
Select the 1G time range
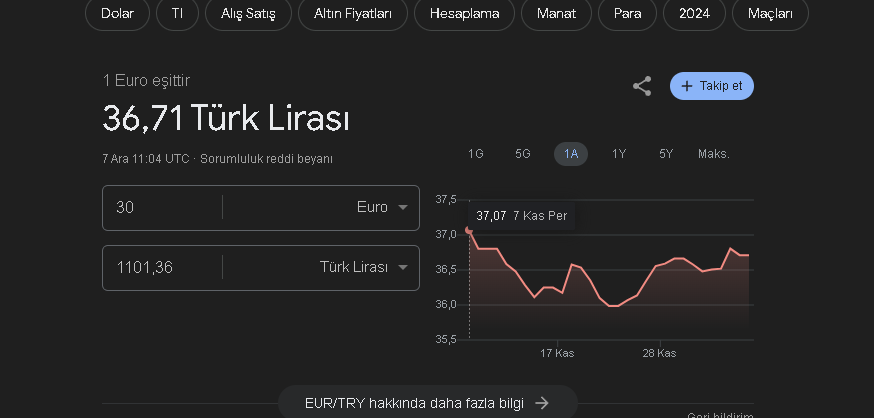pyautogui.click(x=476, y=154)
